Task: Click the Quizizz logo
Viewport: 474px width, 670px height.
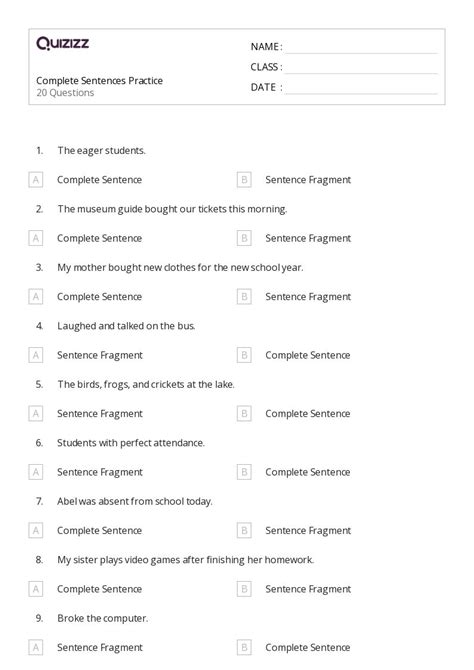Action: 62,43
